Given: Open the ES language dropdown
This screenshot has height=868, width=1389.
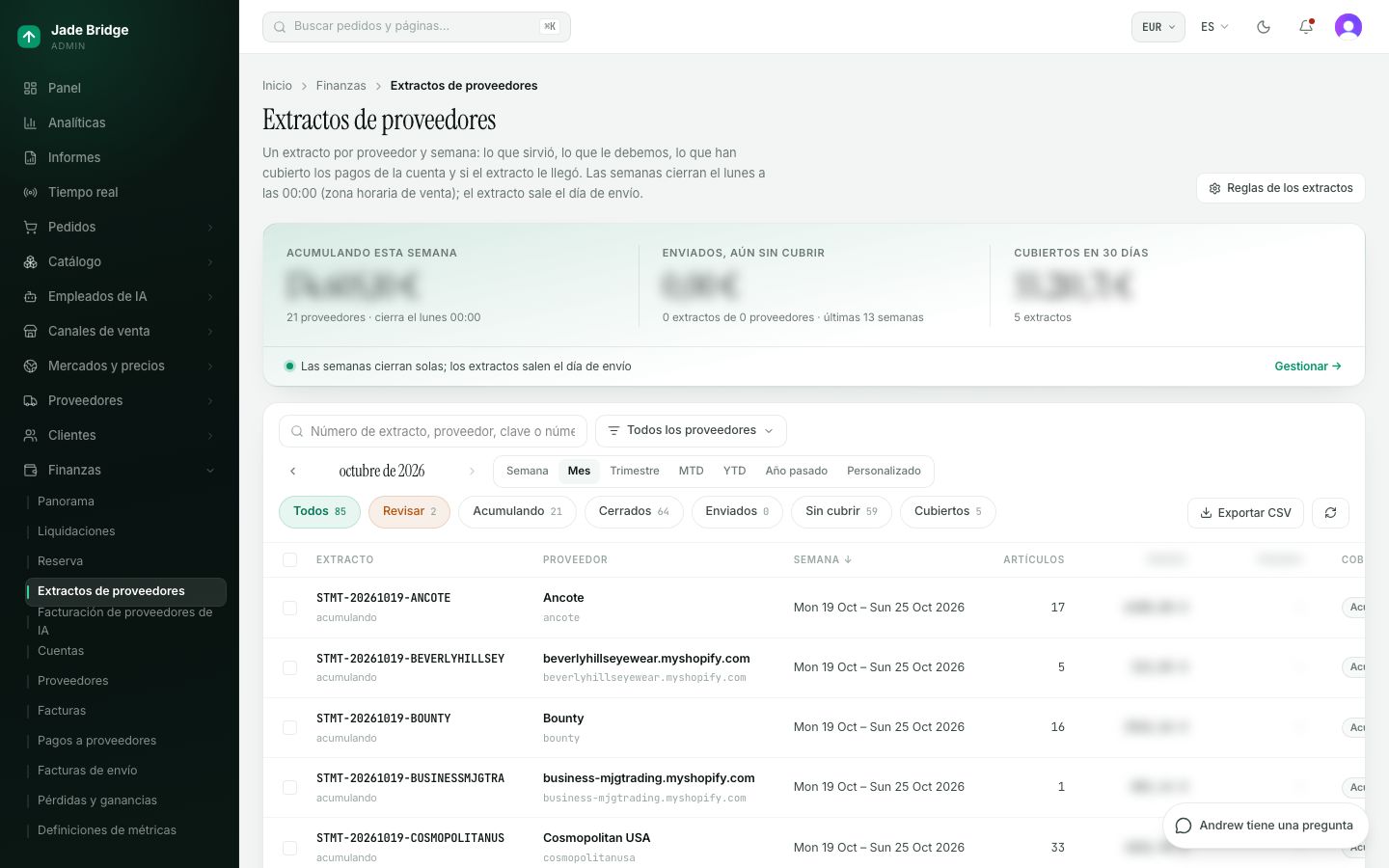Looking at the screenshot, I should coord(1214,27).
